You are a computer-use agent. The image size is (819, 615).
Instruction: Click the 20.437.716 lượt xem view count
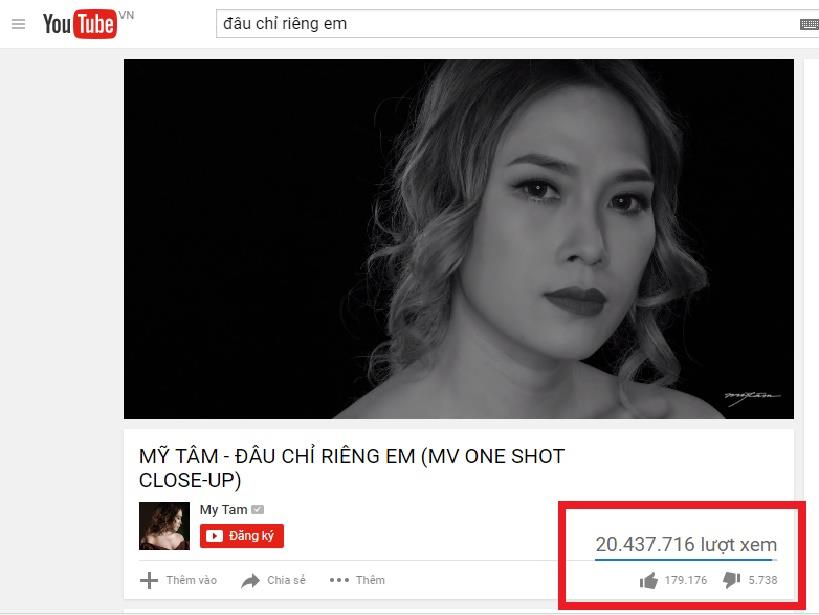(686, 544)
